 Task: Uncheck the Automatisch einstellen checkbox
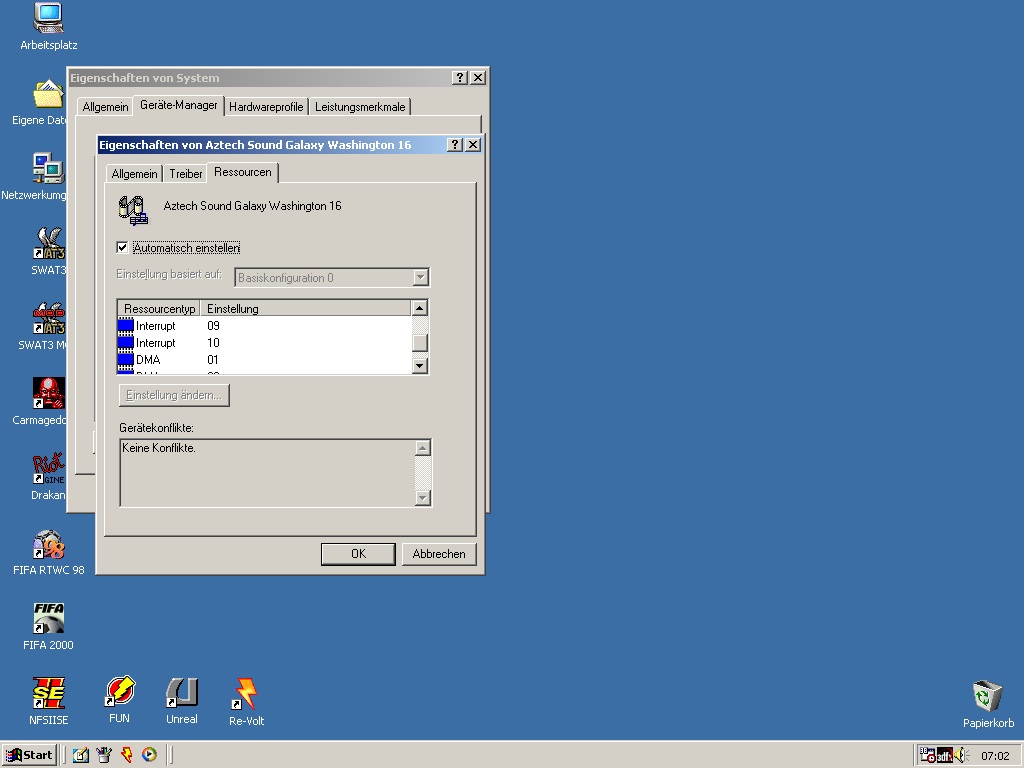click(x=123, y=248)
